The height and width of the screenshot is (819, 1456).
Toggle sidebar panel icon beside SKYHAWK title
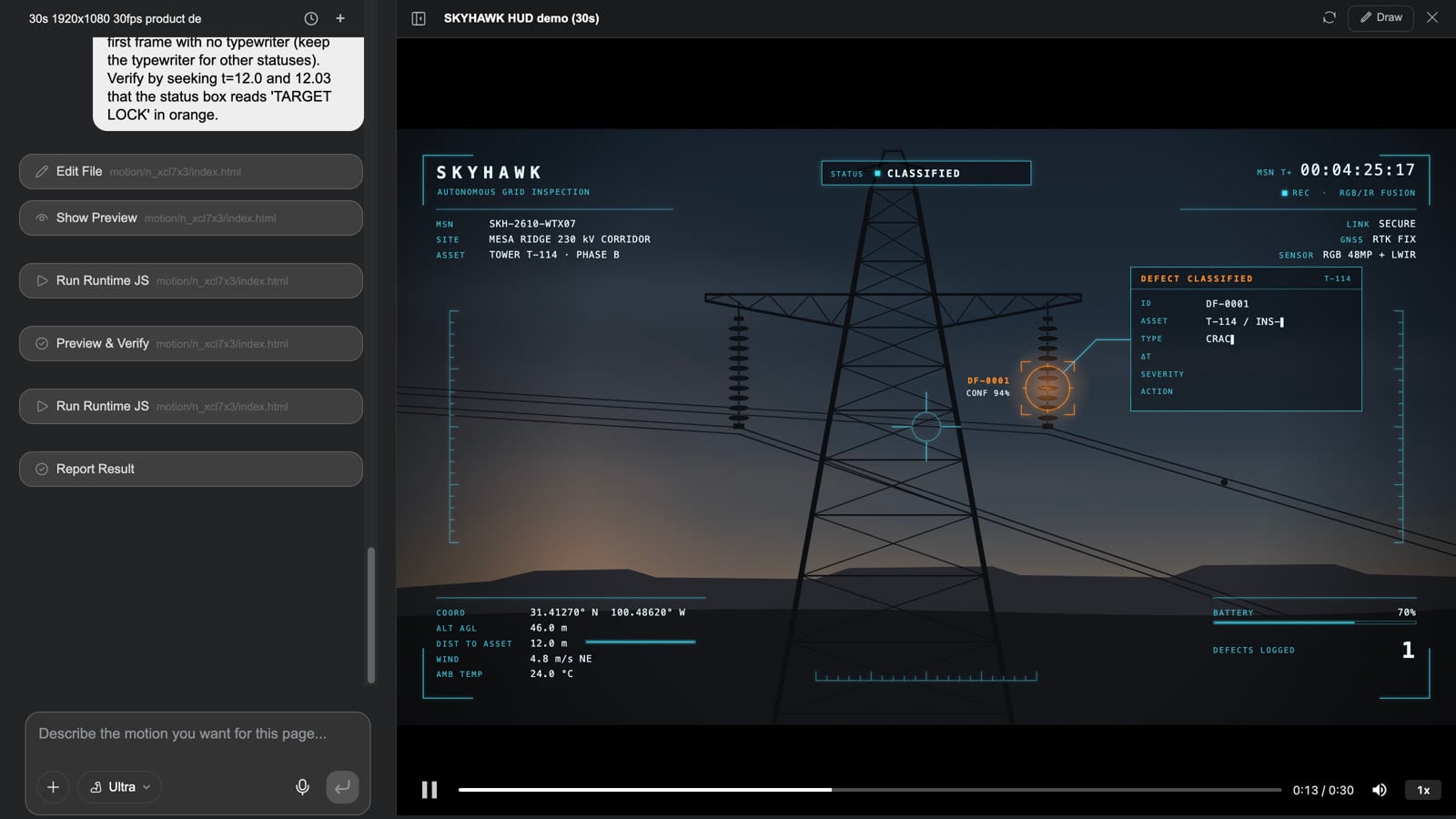pos(419,18)
